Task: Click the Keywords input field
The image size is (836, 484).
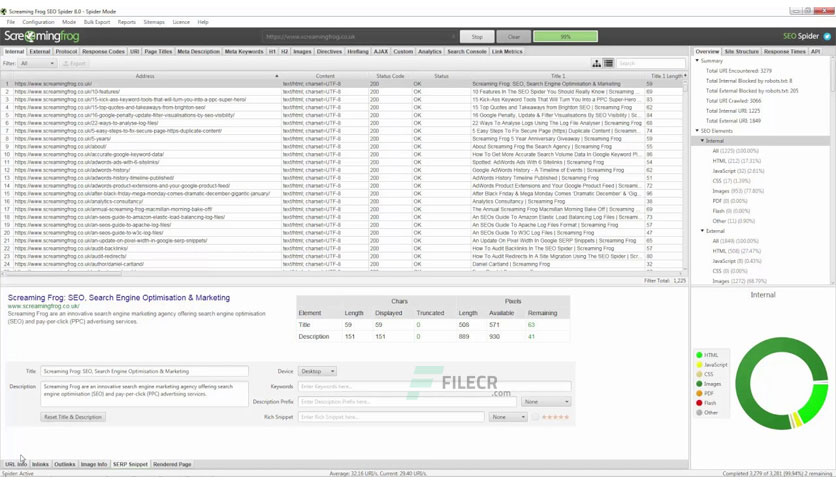Action: point(435,386)
